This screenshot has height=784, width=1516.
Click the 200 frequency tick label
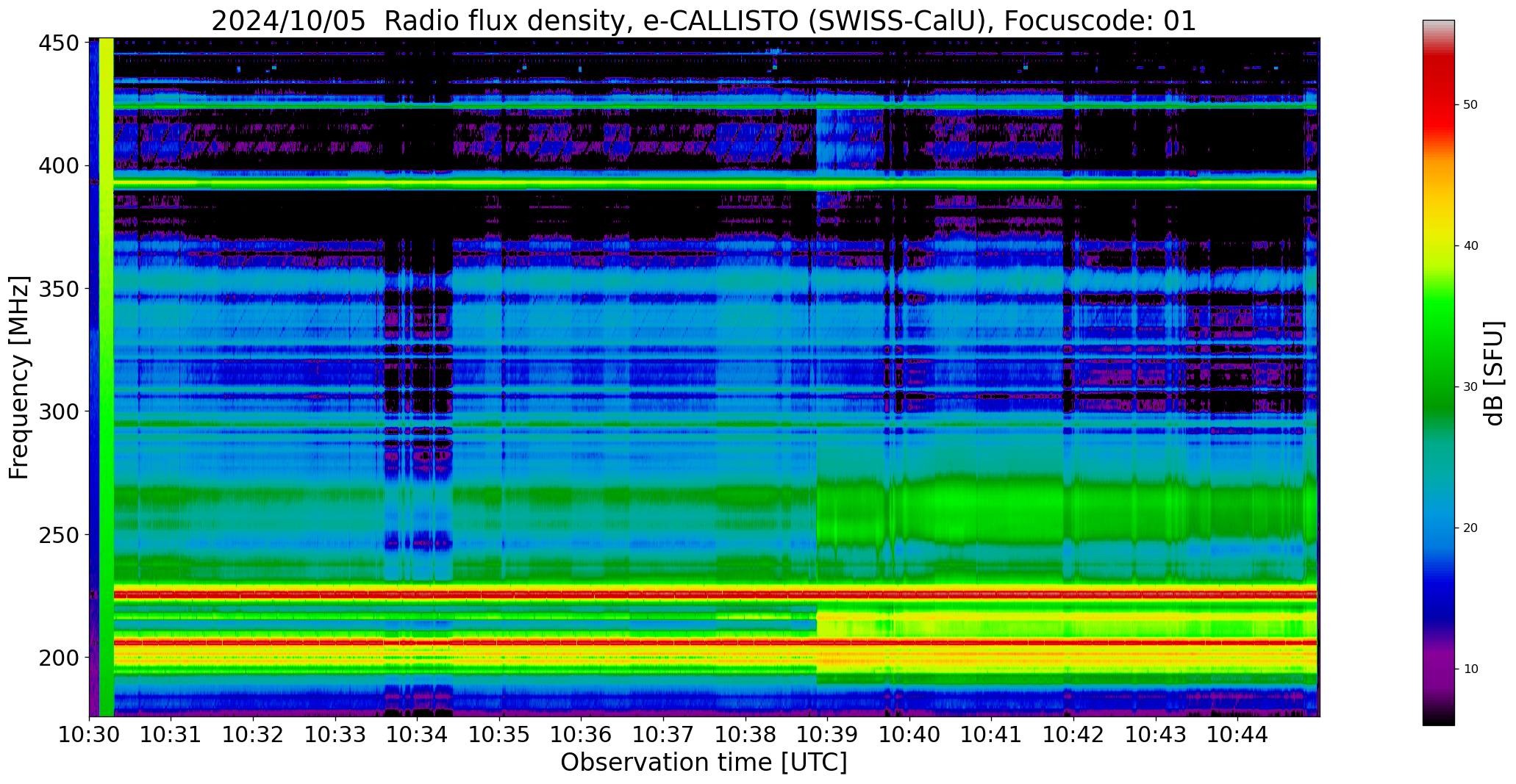pyautogui.click(x=58, y=658)
